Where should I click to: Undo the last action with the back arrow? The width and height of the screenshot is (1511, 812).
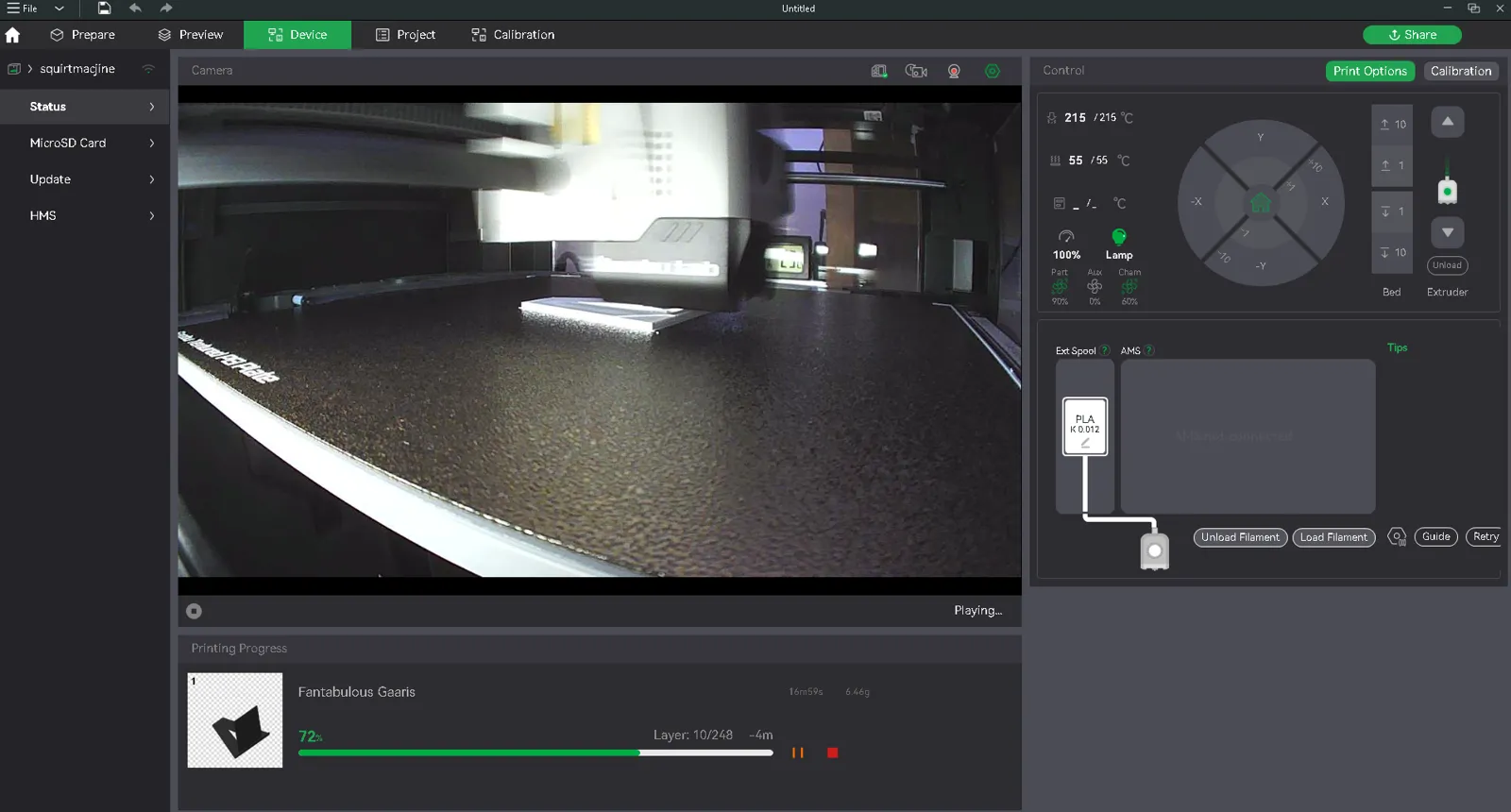(135, 8)
